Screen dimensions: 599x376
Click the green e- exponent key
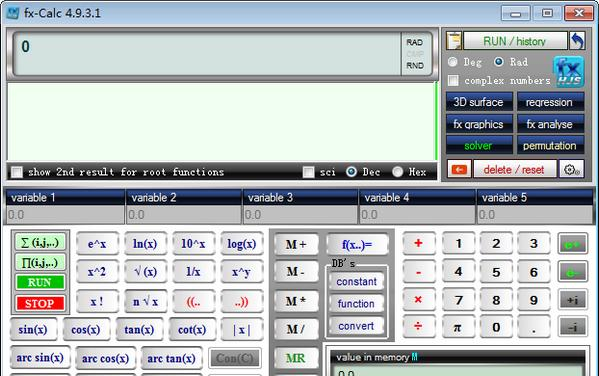coord(572,272)
